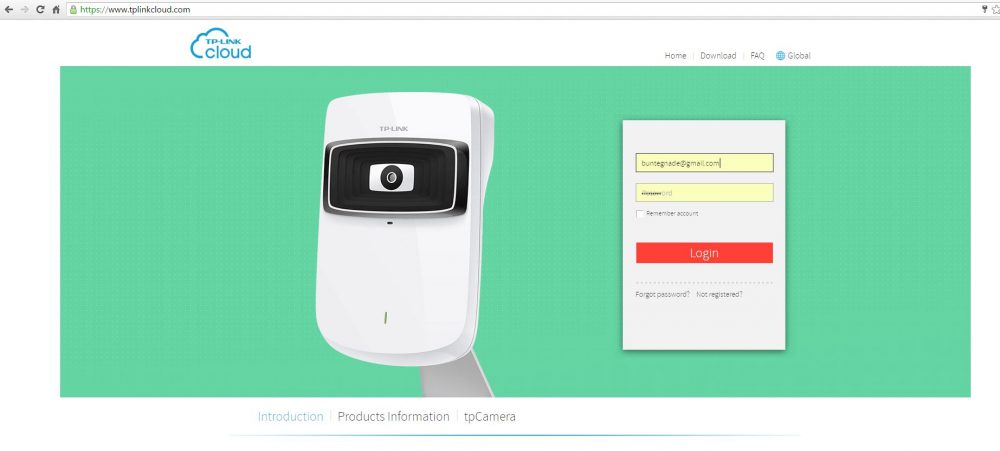Click the green padlock security icon
1000x451 pixels.
pyautogui.click(x=73, y=10)
